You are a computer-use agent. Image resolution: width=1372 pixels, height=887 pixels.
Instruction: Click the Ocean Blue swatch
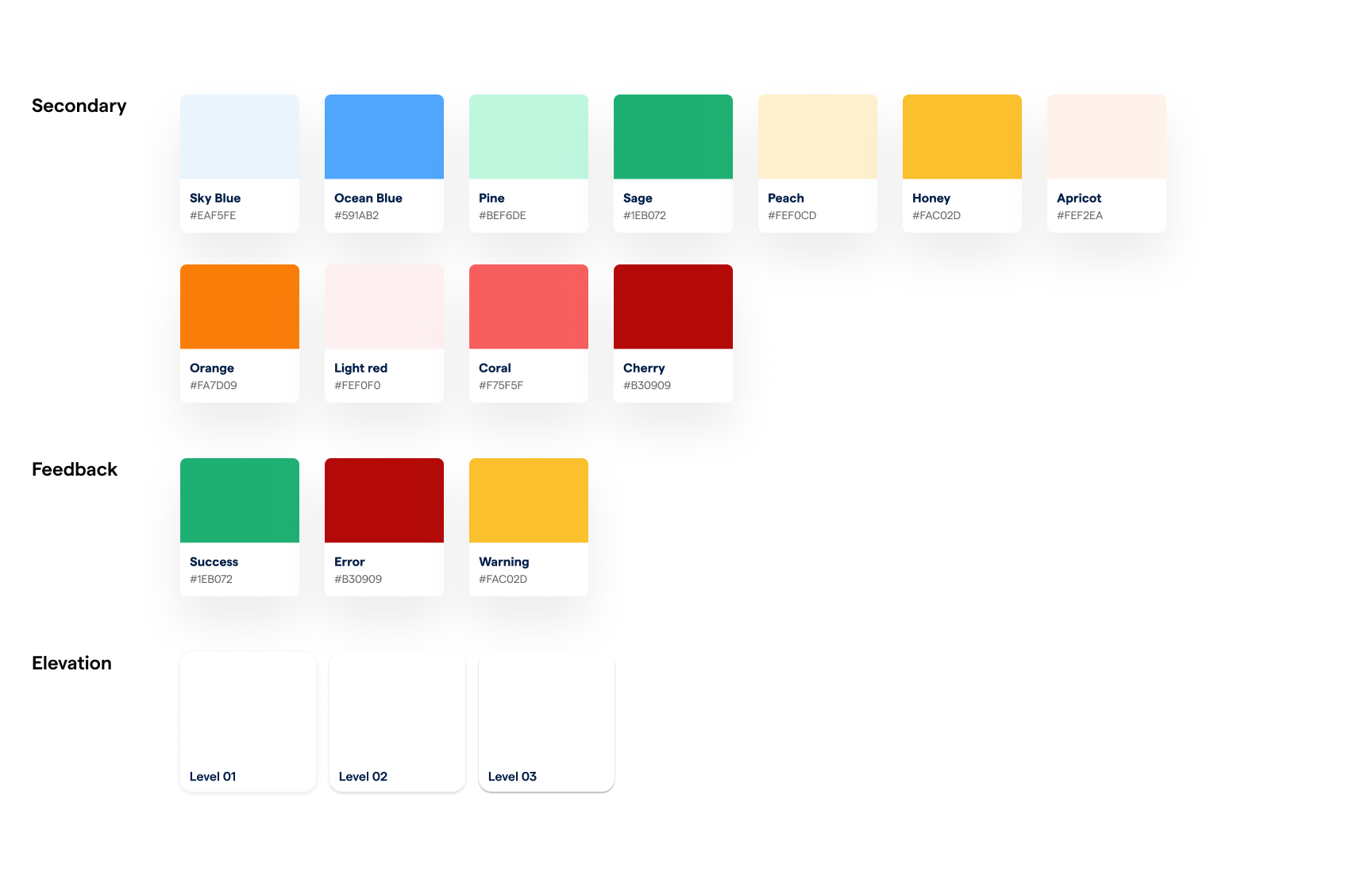(383, 136)
